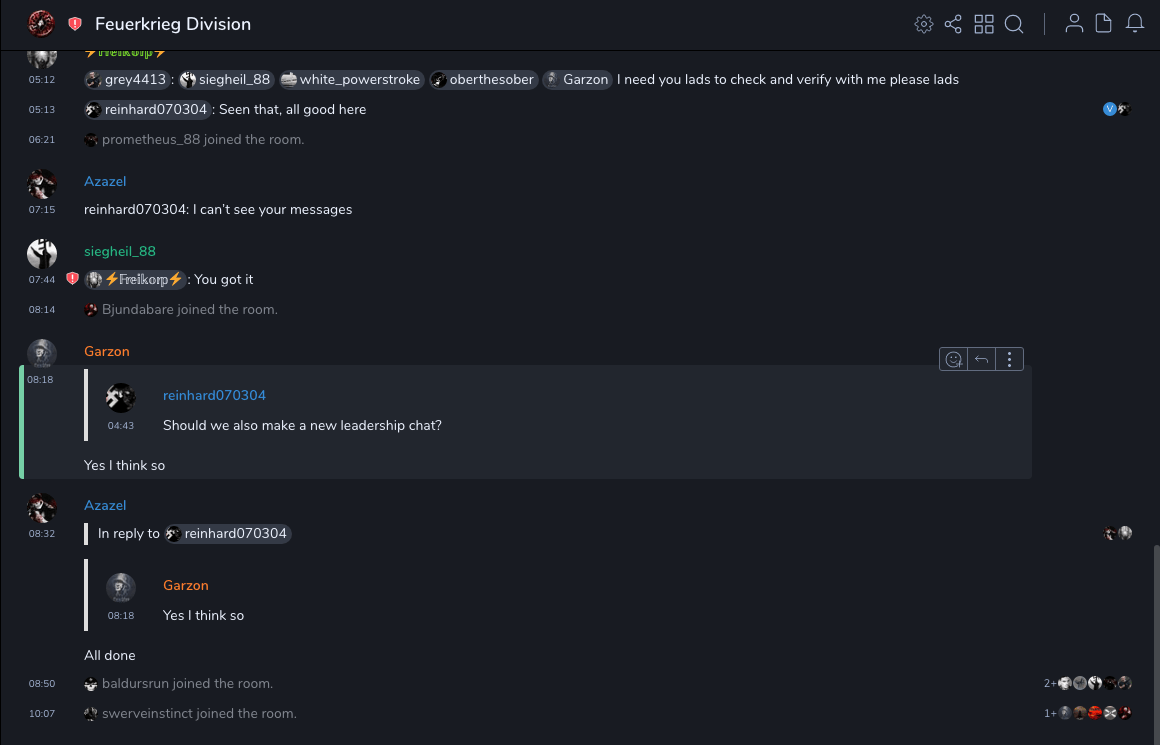Click the Feuerkrieg Division room avatar
The height and width of the screenshot is (745, 1160).
click(x=41, y=23)
